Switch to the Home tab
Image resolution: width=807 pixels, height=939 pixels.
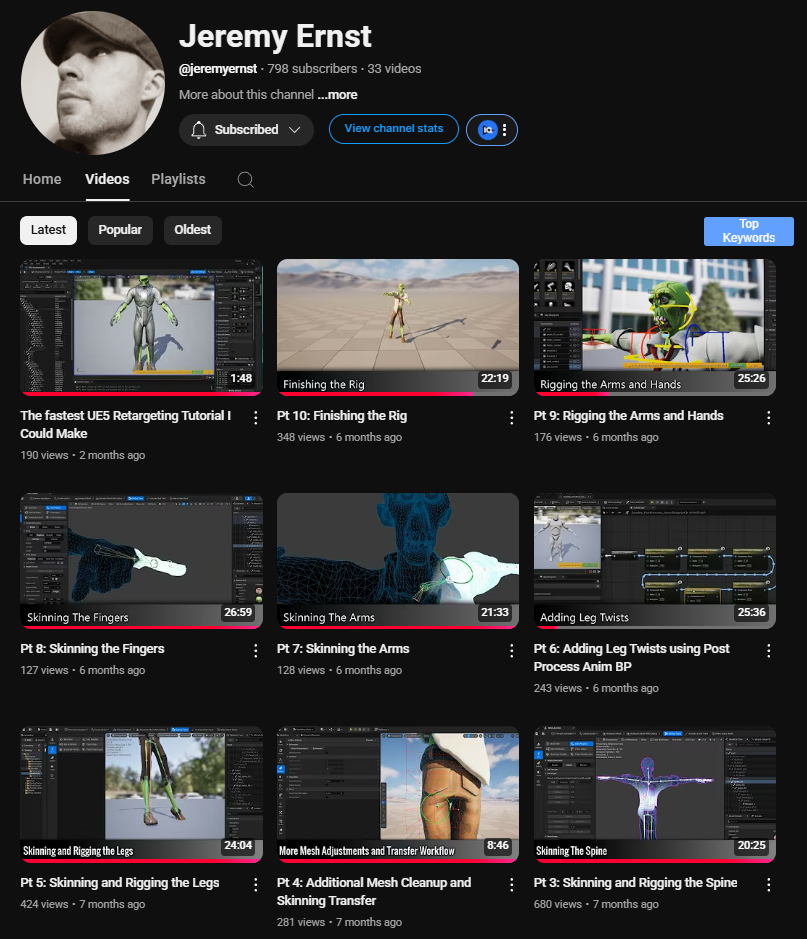click(x=42, y=179)
